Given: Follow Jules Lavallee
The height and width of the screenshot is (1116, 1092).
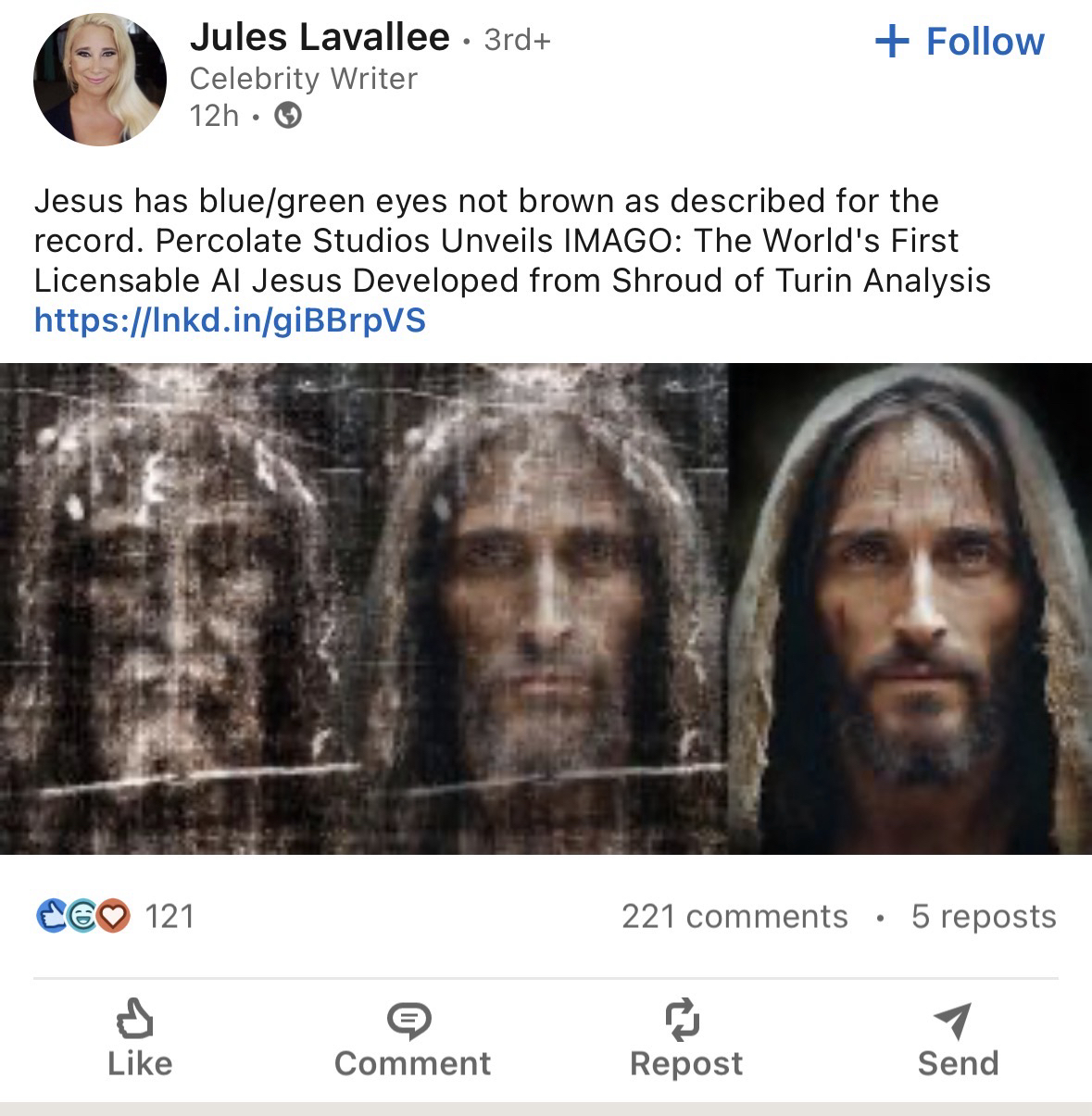Looking at the screenshot, I should click(x=960, y=41).
